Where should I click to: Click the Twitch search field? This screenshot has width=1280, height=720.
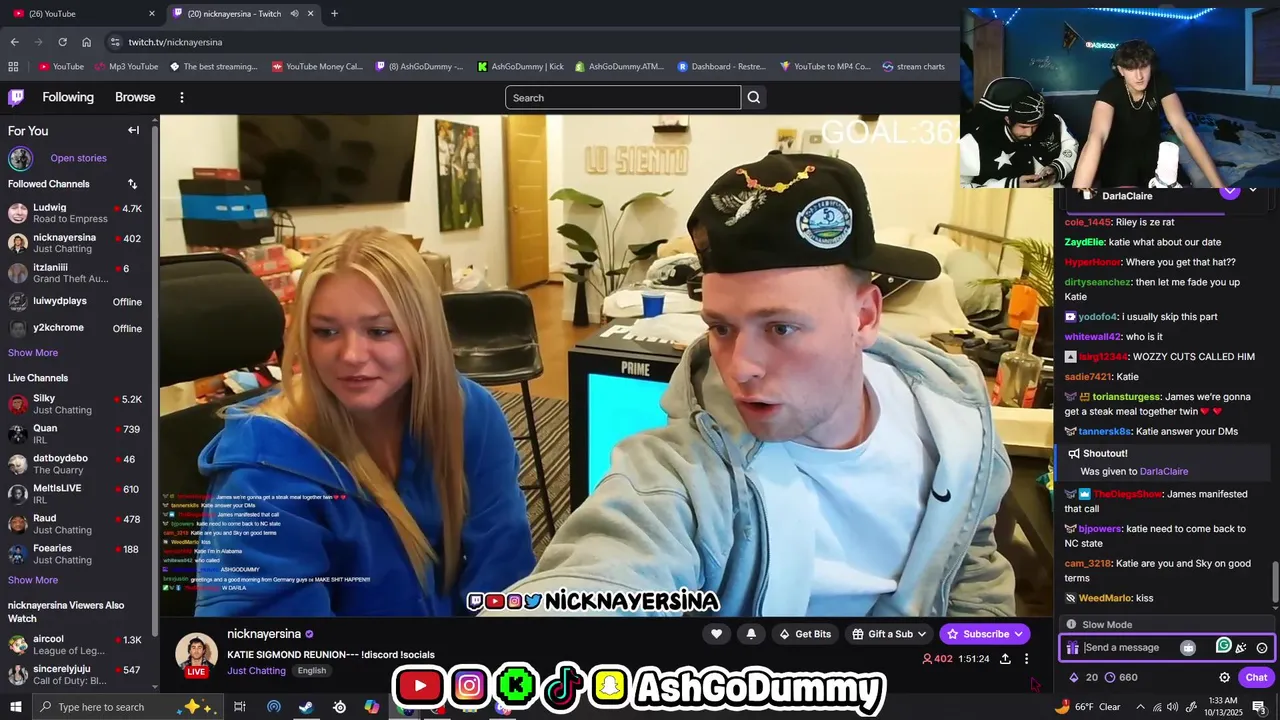tap(623, 97)
